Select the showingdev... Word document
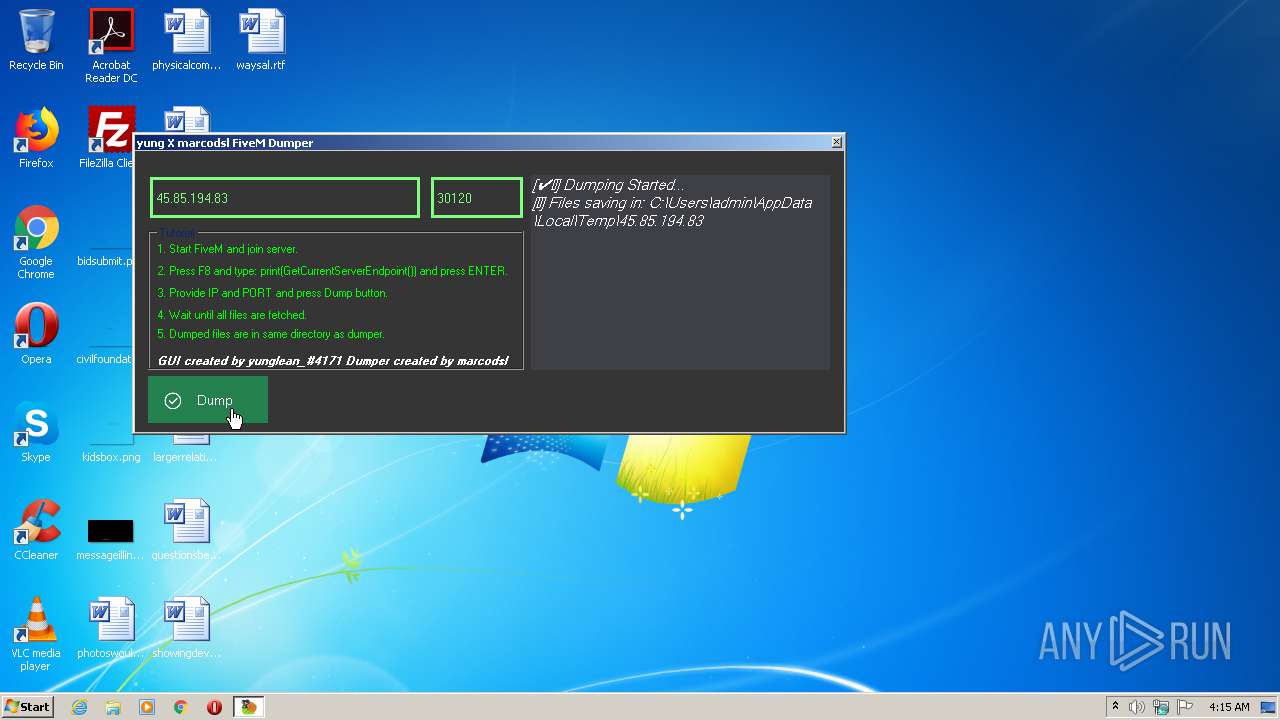This screenshot has width=1280, height=720. click(x=186, y=628)
